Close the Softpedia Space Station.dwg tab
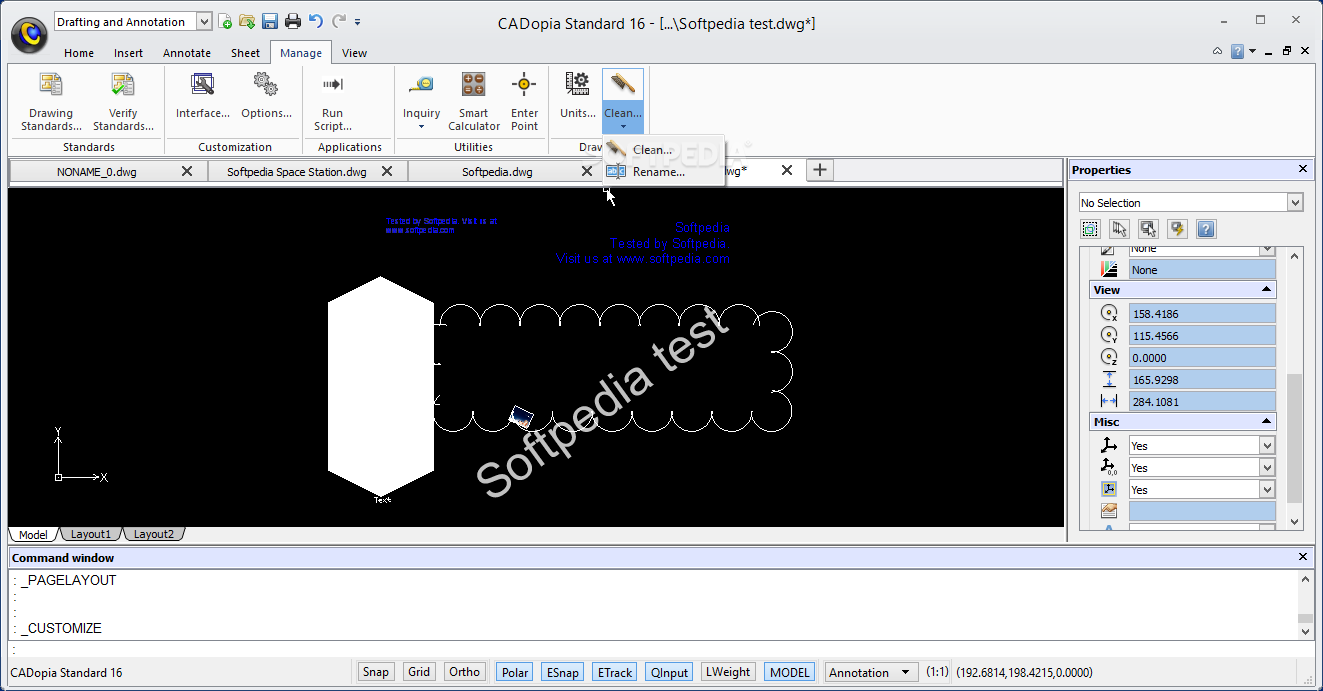 [387, 171]
